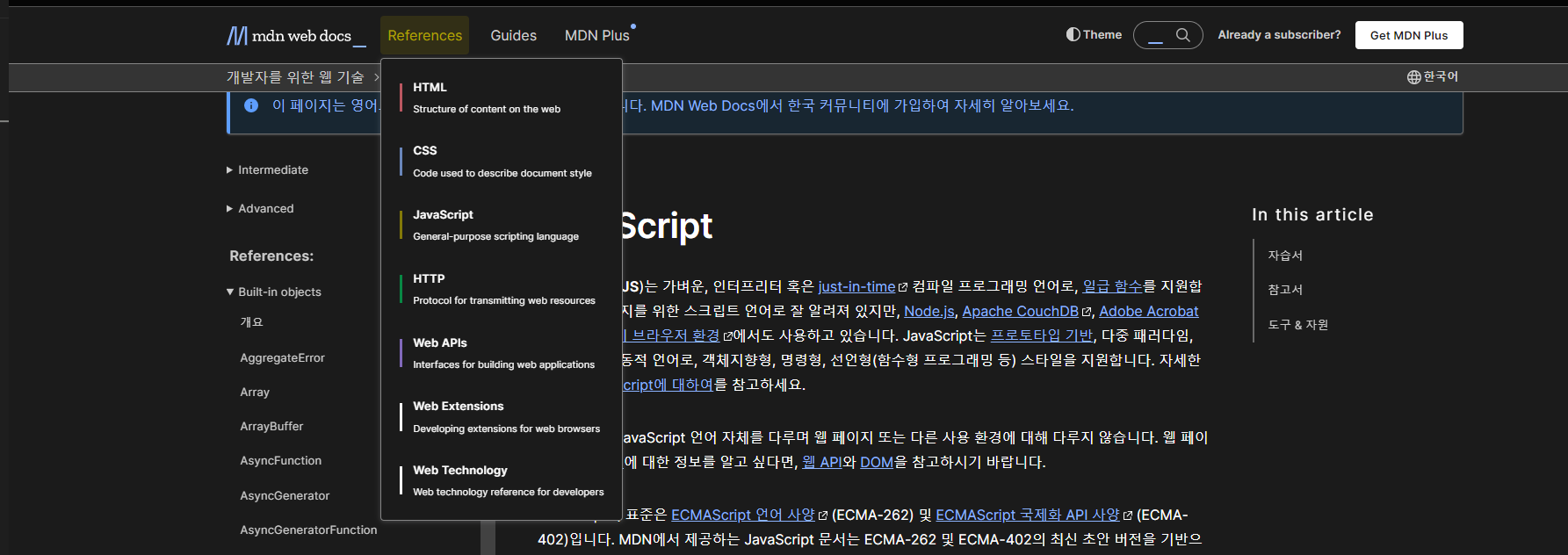Expand the Intermediate sidebar section
Image resolution: width=1568 pixels, height=555 pixels.
(x=268, y=170)
